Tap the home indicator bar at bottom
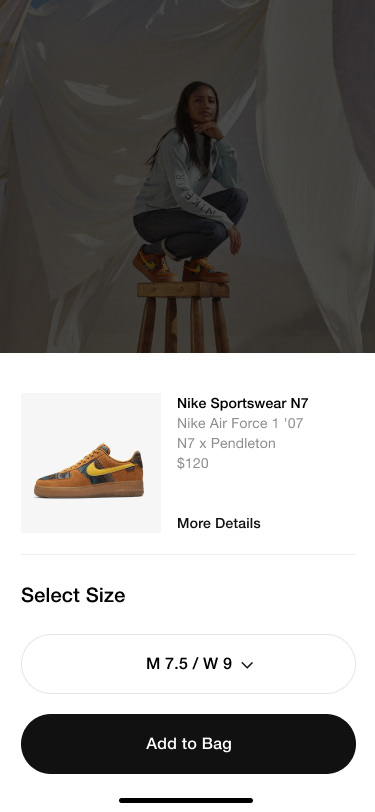The width and height of the screenshot is (375, 812). (x=186, y=801)
